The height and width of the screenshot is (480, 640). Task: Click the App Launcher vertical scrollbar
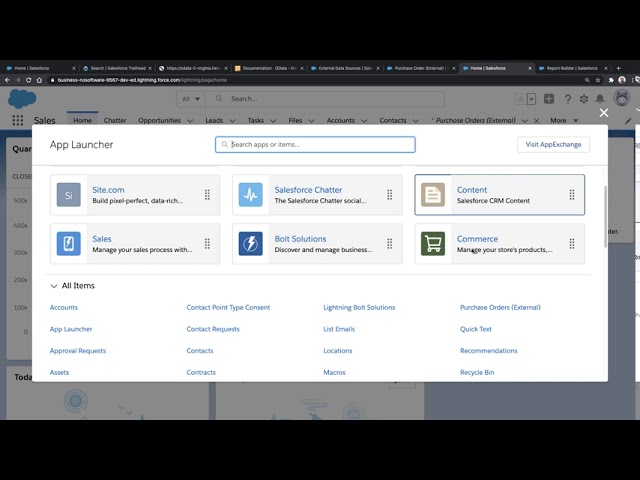click(x=605, y=216)
